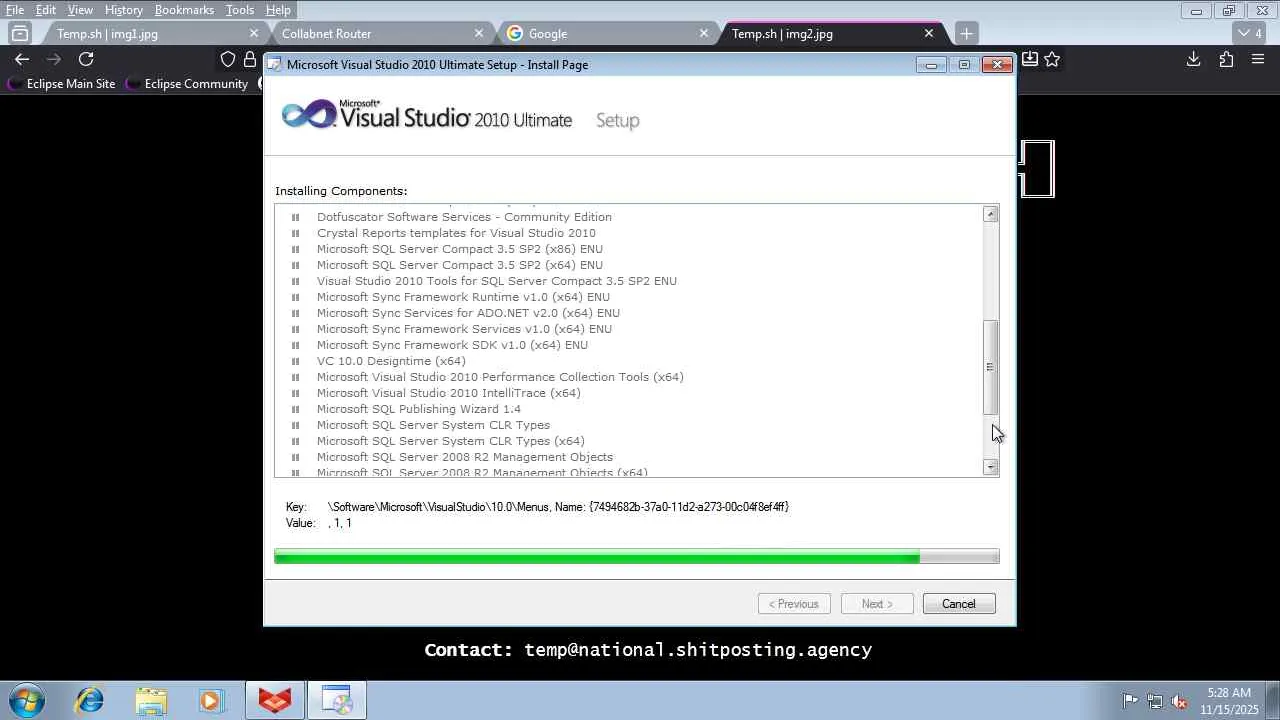Open a new browser tab with the plus button
This screenshot has width=1280, height=720.
tap(966, 33)
